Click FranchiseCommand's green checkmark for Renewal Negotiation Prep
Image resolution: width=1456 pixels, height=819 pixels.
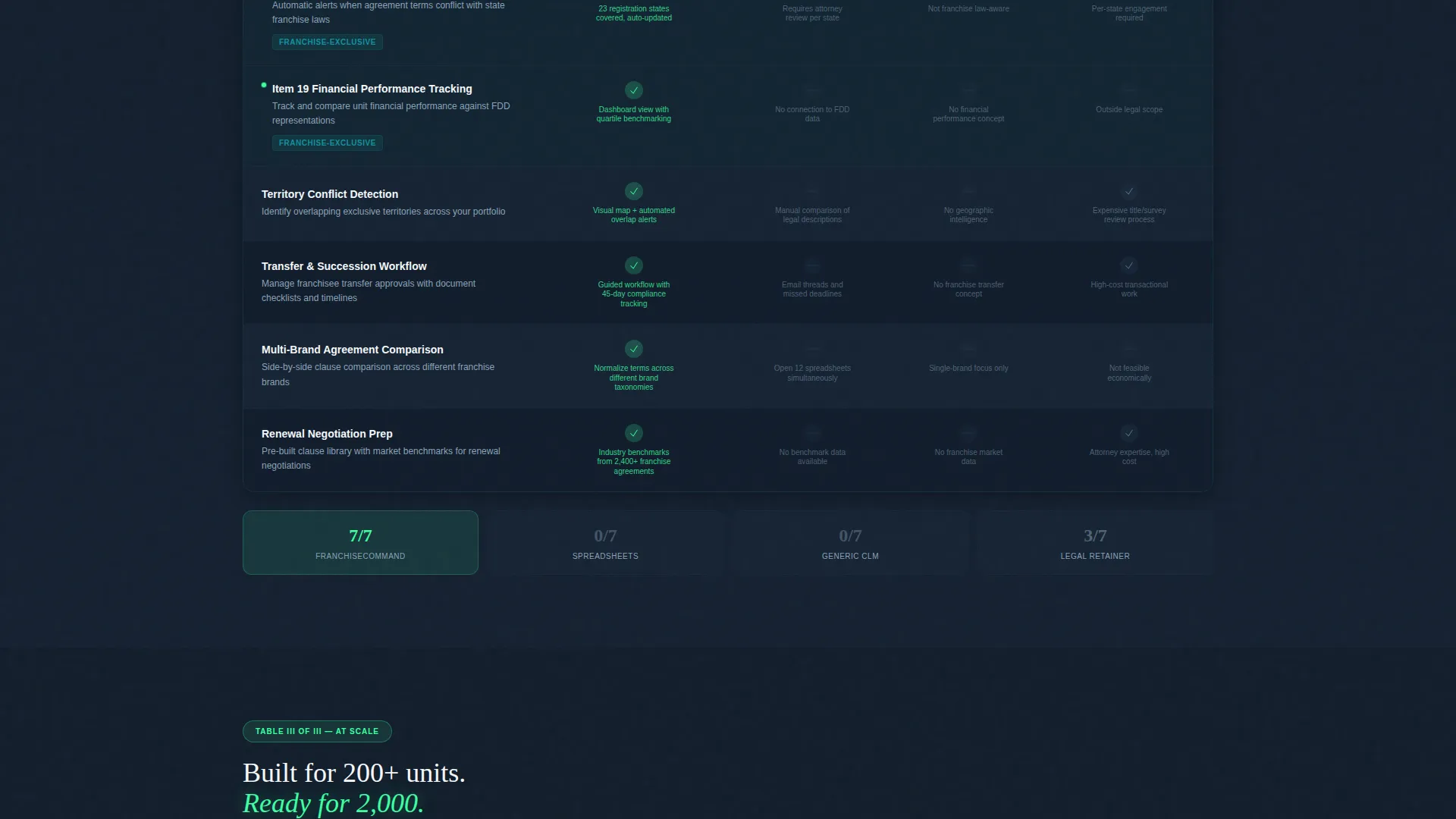tap(634, 433)
